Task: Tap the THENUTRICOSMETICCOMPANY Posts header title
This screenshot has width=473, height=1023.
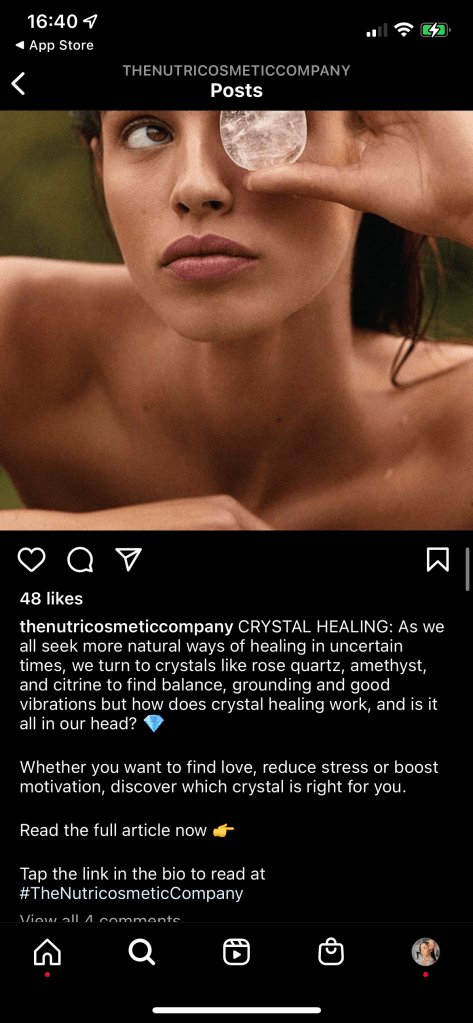Action: tap(236, 81)
